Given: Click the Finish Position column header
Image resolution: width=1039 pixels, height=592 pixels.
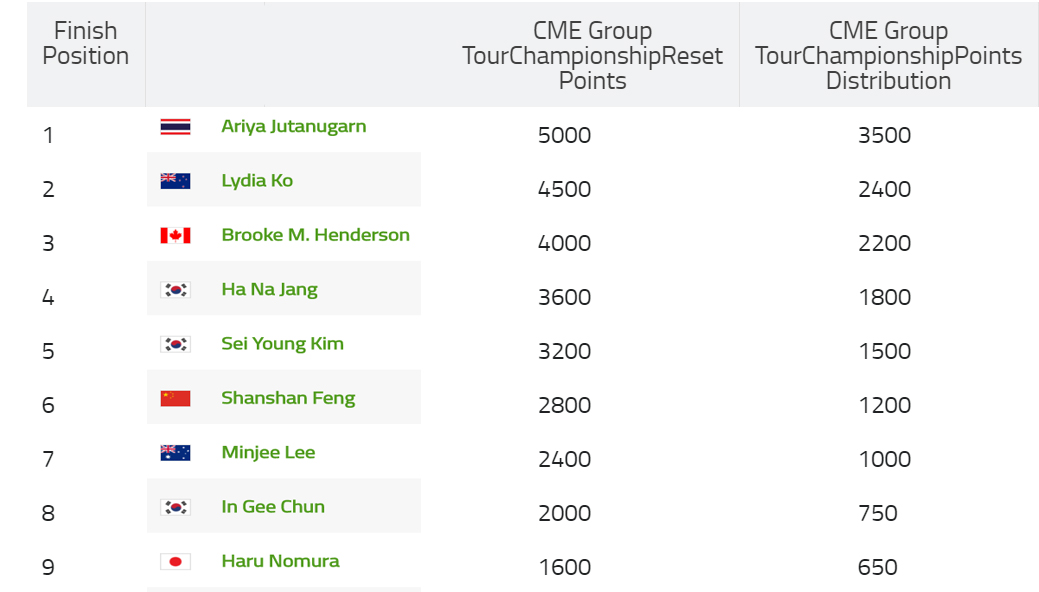Looking at the screenshot, I should [85, 43].
